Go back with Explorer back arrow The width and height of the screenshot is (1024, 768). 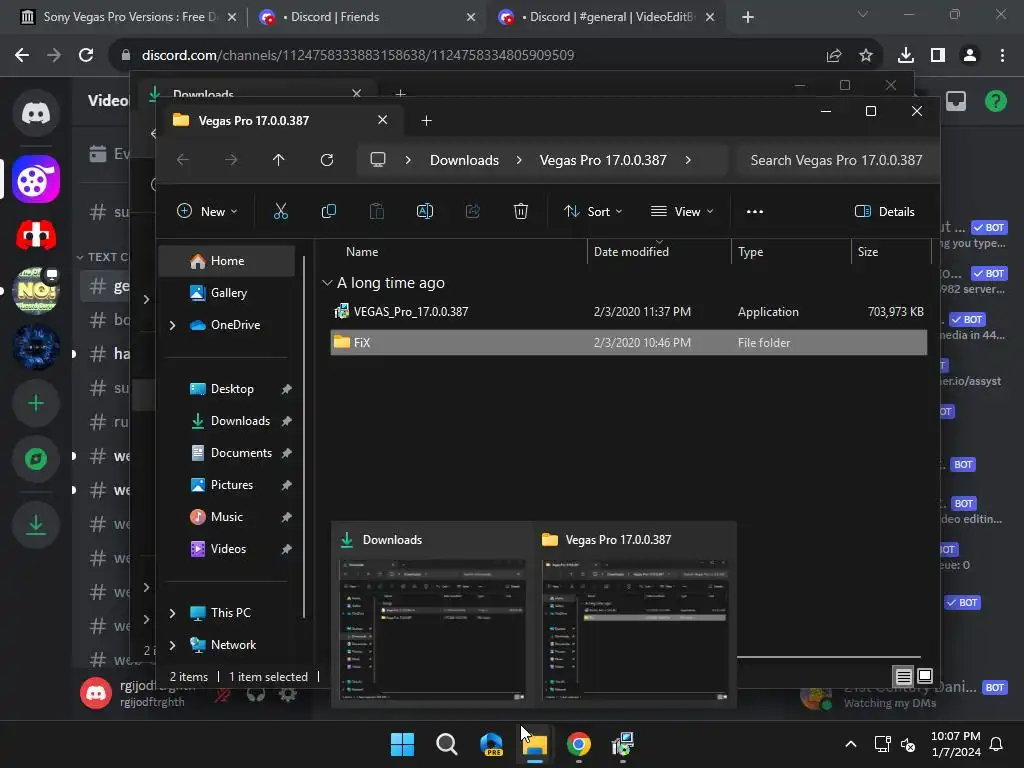(183, 160)
